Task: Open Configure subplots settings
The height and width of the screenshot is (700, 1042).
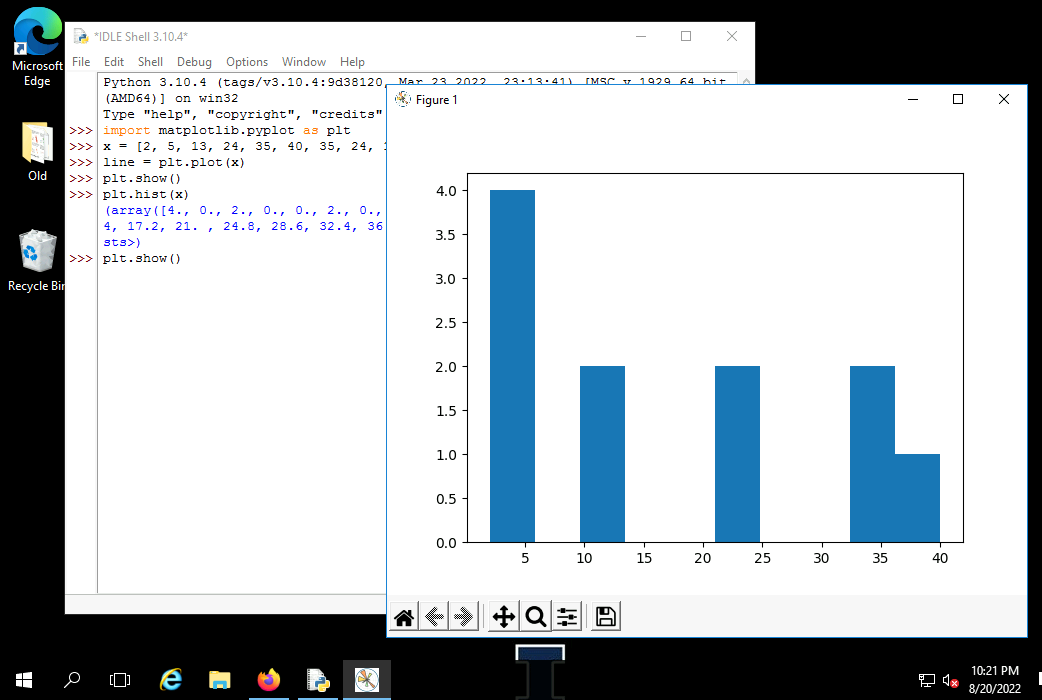Action: coord(567,617)
